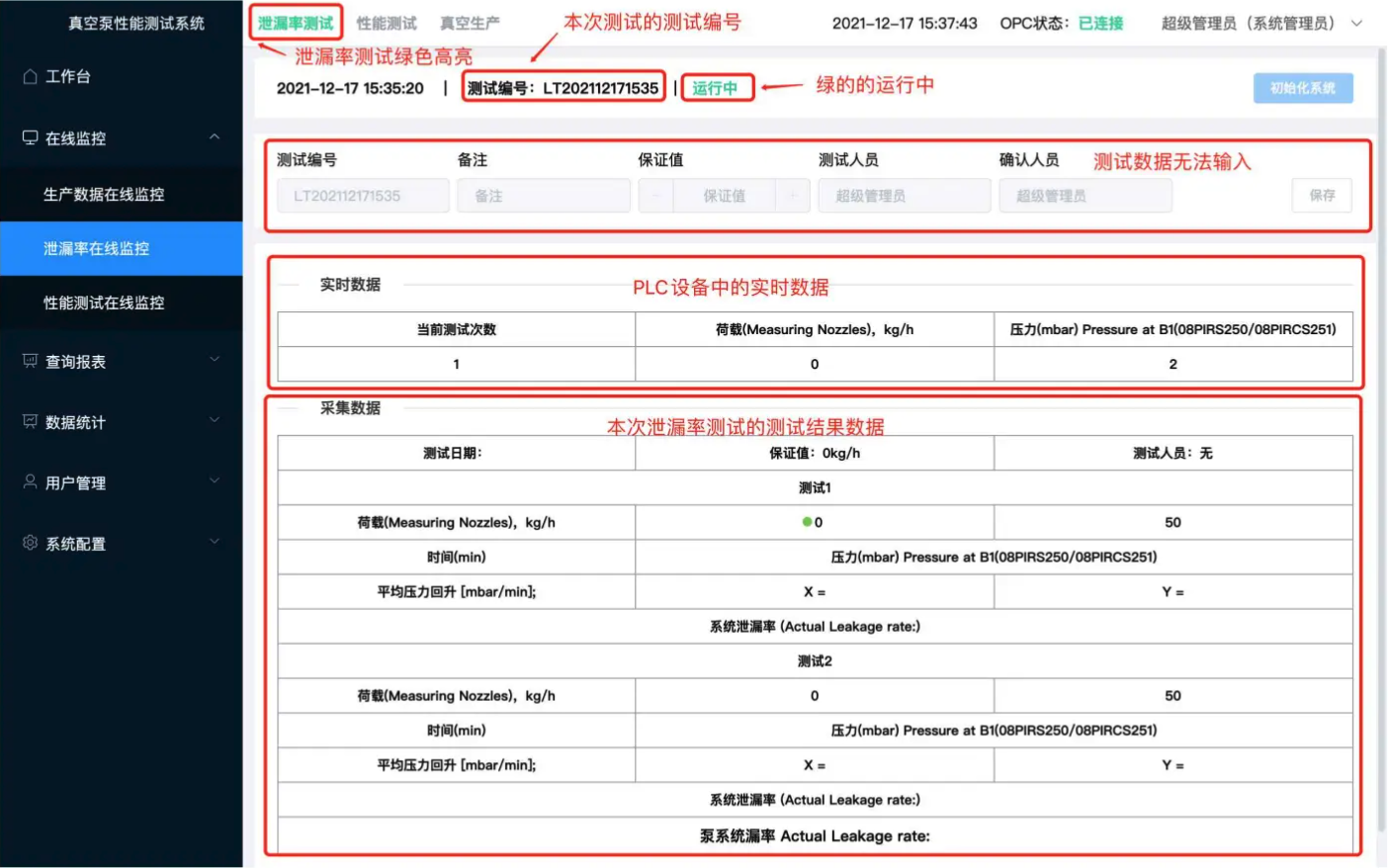Click the 确认人员 input field
The height and width of the screenshot is (868, 1388).
coord(1085,196)
